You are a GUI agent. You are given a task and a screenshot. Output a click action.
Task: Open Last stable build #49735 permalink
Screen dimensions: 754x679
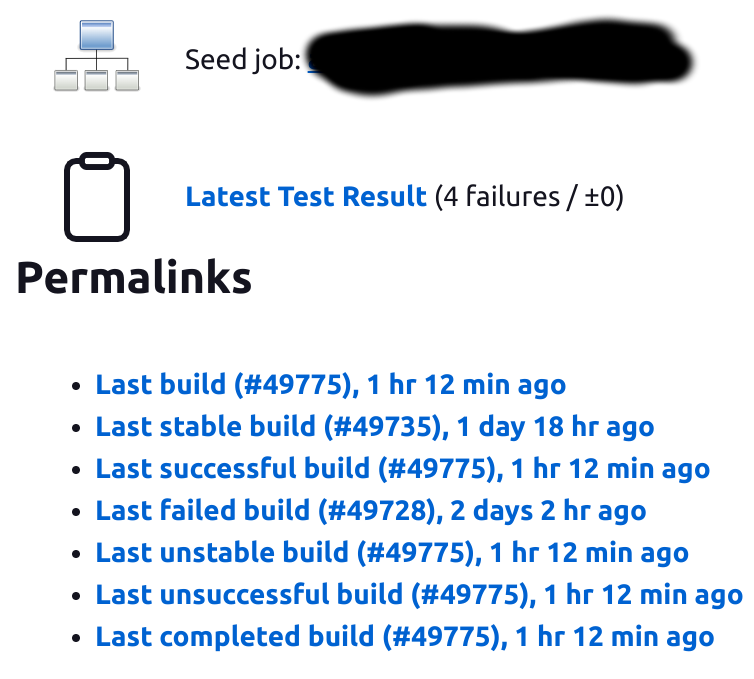point(375,427)
